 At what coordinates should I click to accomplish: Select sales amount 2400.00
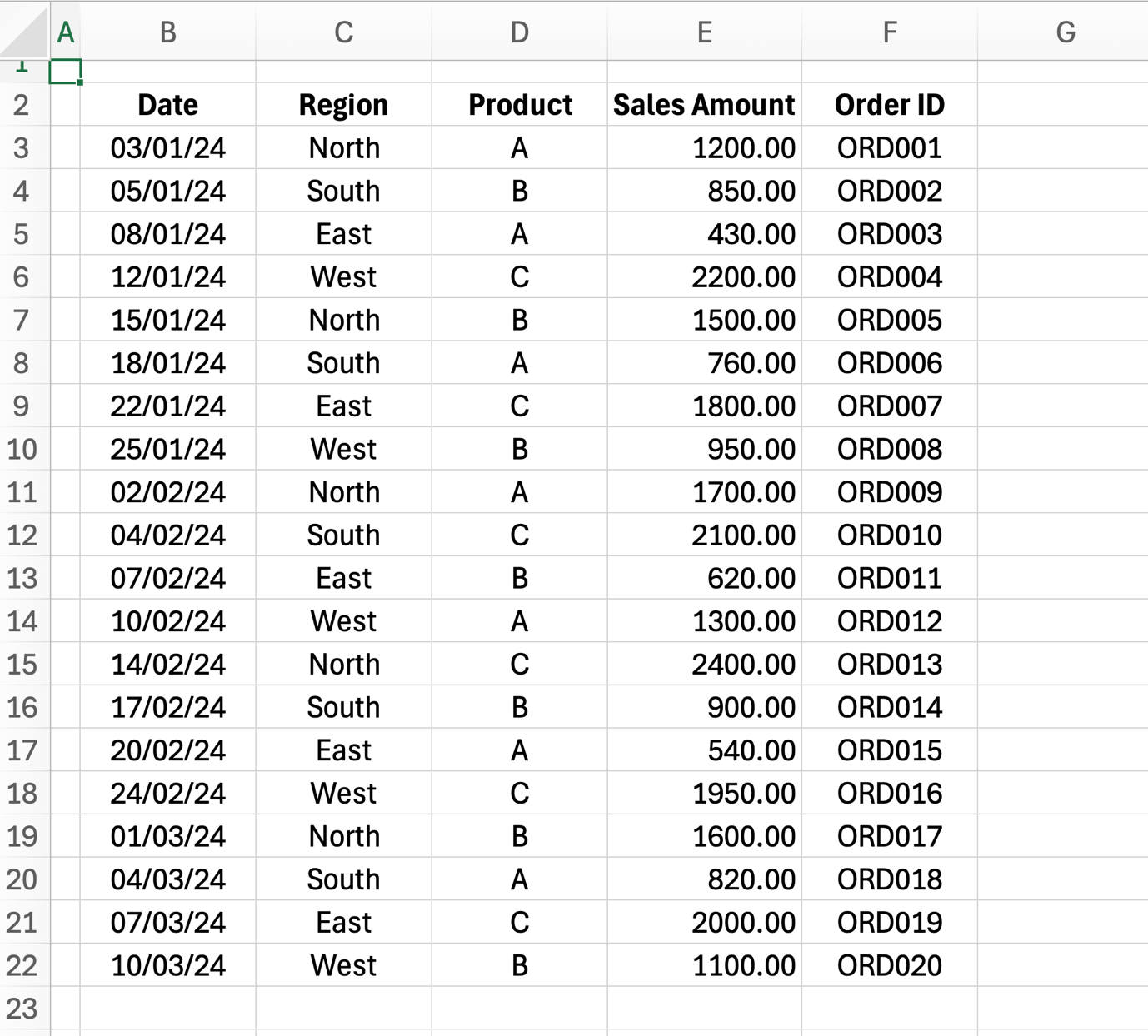[x=704, y=664]
